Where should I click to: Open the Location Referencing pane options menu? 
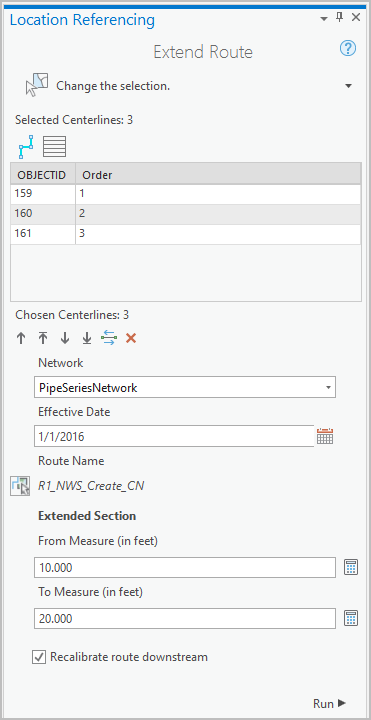324,19
